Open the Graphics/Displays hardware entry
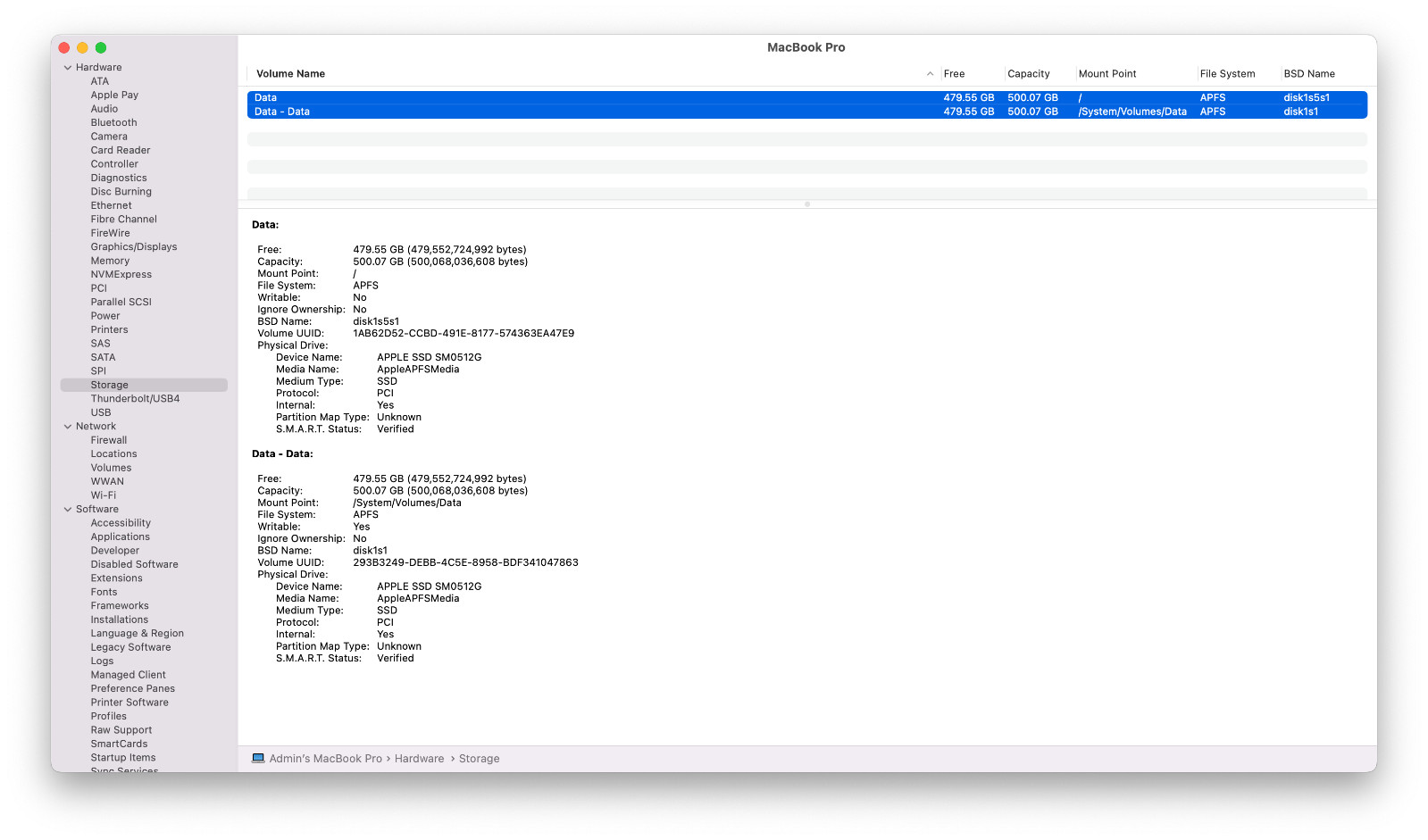Image resolution: width=1428 pixels, height=840 pixels. (134, 247)
